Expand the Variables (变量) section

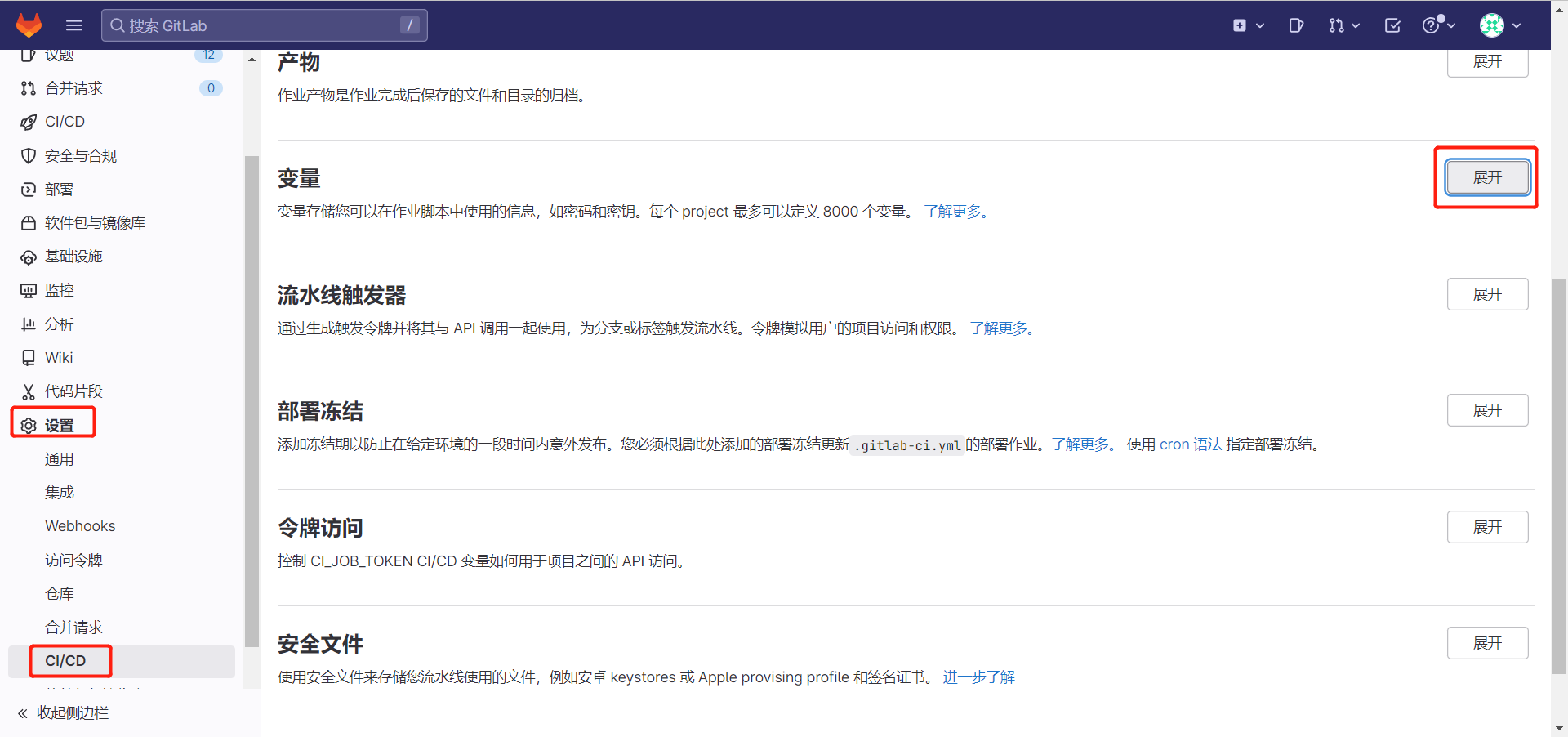(1487, 177)
